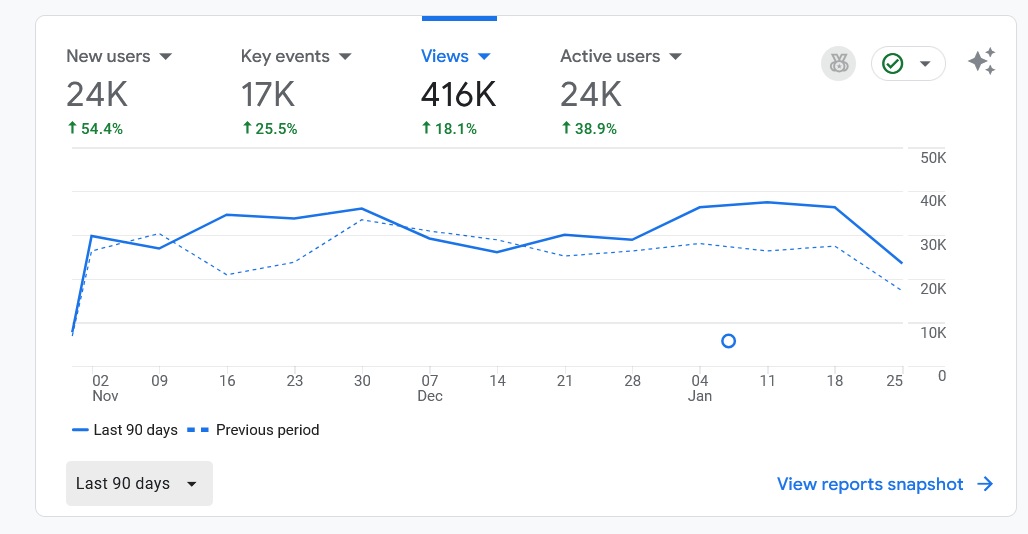This screenshot has width=1028, height=534.
Task: Expand the Key events dropdown arrow
Action: click(345, 56)
